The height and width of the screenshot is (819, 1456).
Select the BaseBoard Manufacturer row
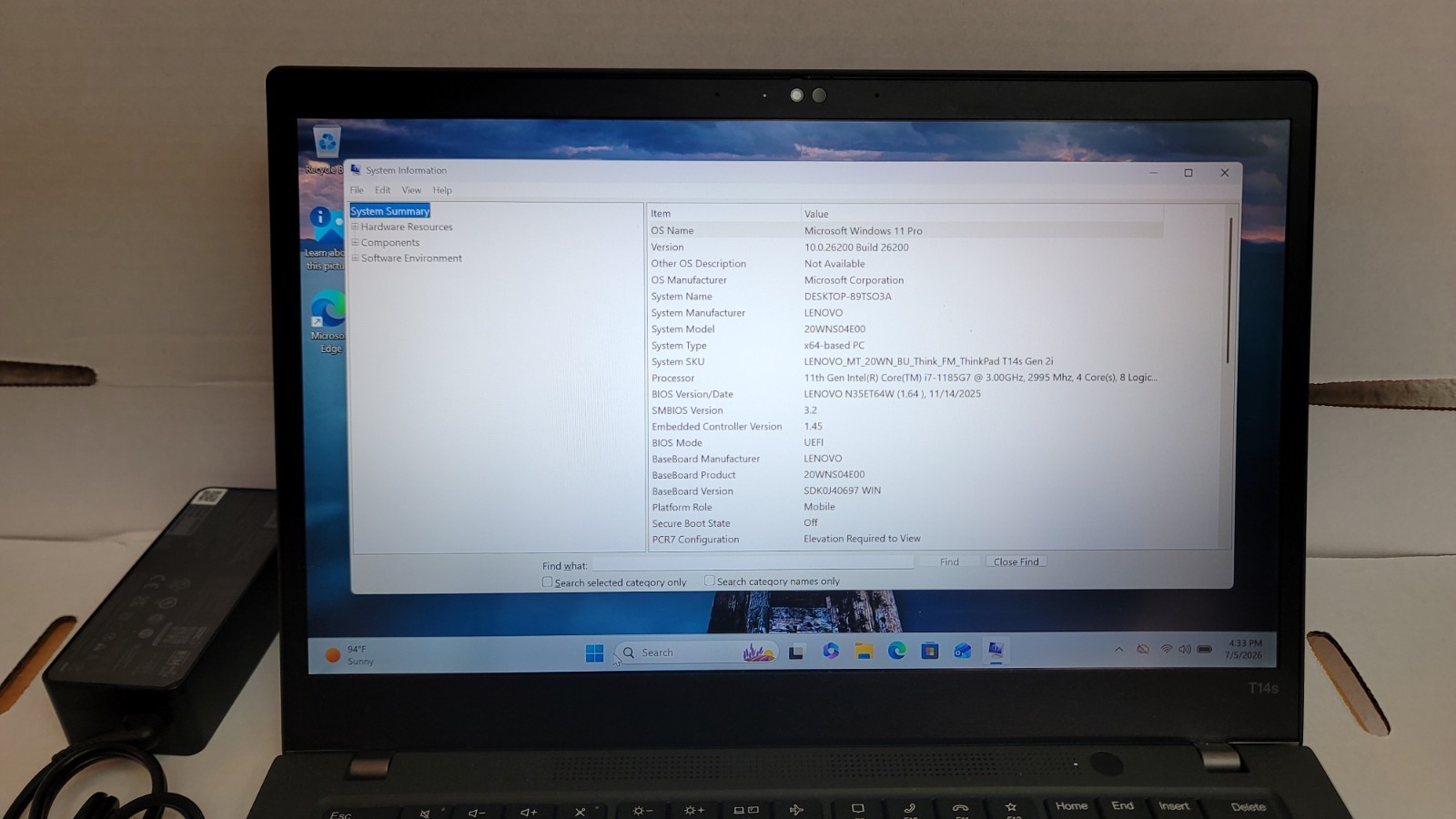[905, 459]
